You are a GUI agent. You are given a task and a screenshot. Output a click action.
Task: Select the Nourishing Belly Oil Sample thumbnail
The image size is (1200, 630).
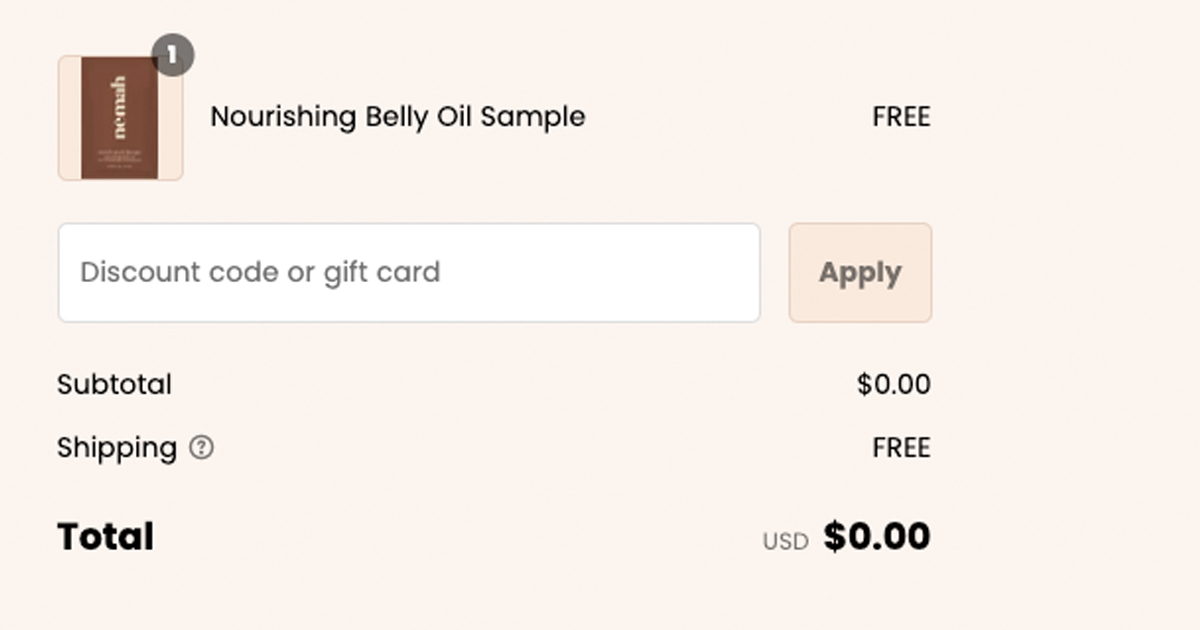120,117
